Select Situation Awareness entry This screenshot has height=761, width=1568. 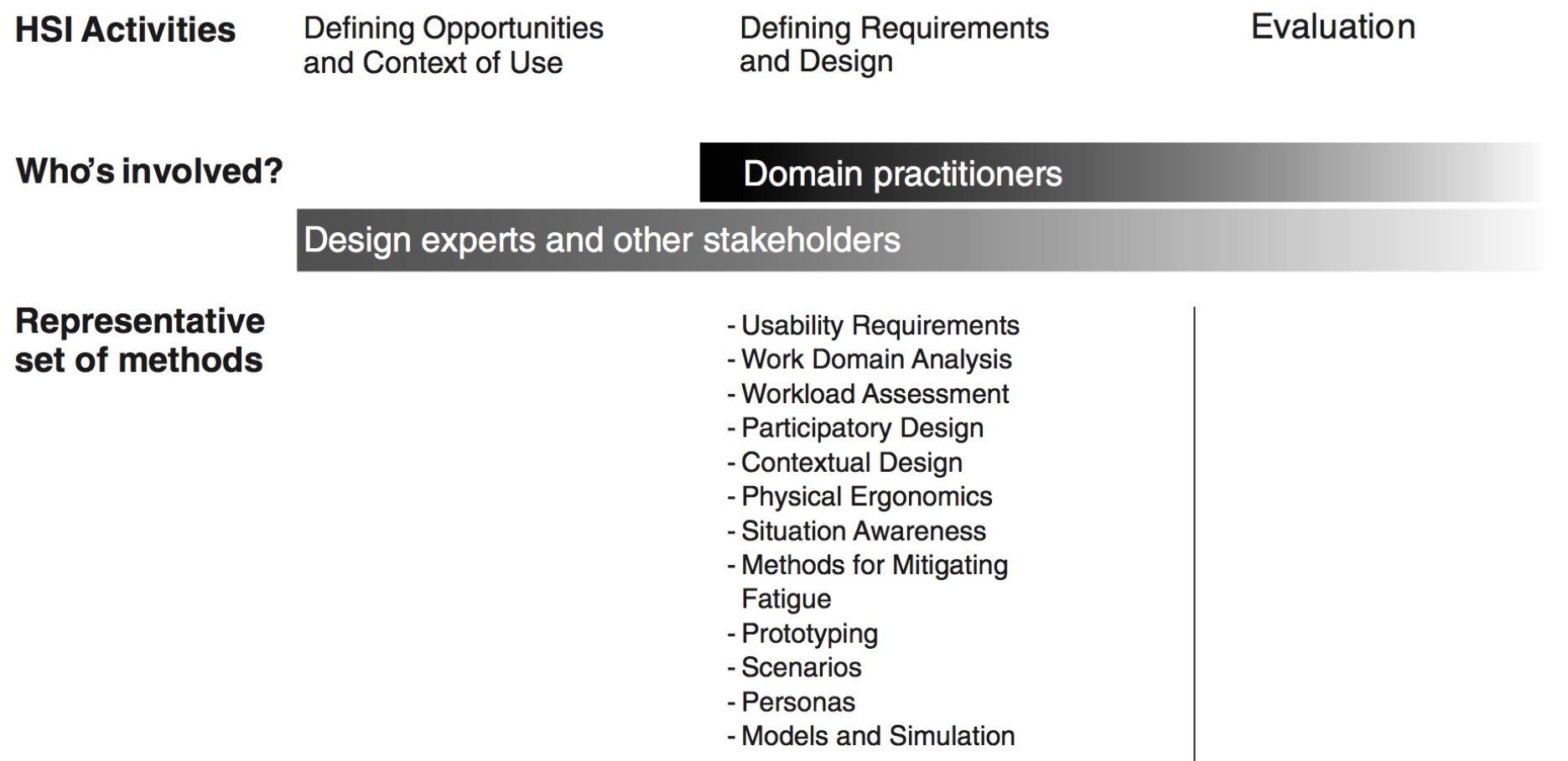pyautogui.click(x=856, y=531)
